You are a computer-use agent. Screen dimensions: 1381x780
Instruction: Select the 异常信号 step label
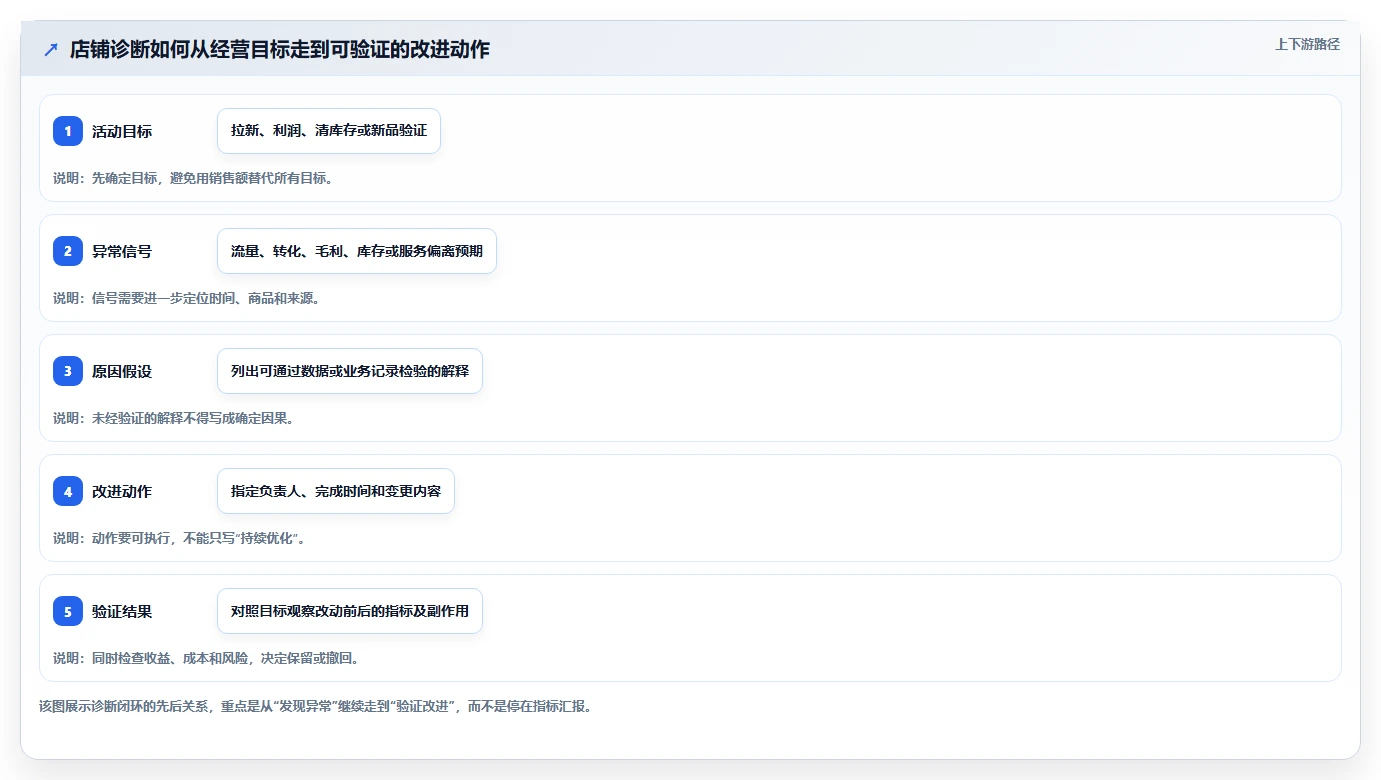click(122, 251)
